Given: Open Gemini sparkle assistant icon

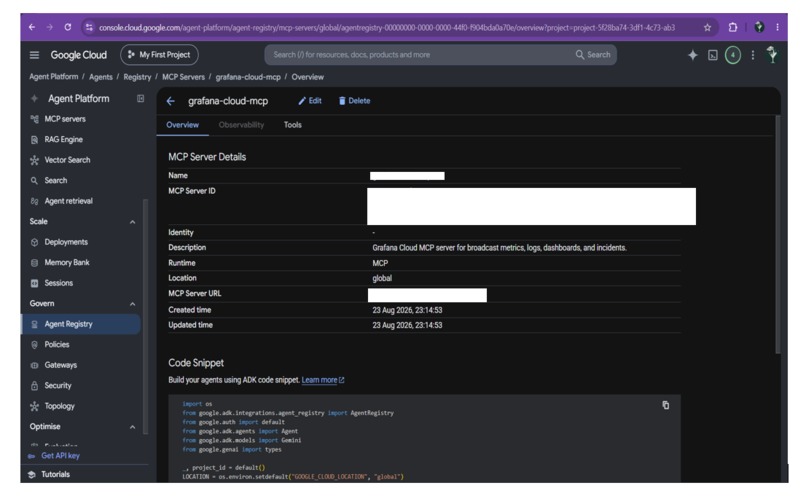Looking at the screenshot, I should [693, 55].
